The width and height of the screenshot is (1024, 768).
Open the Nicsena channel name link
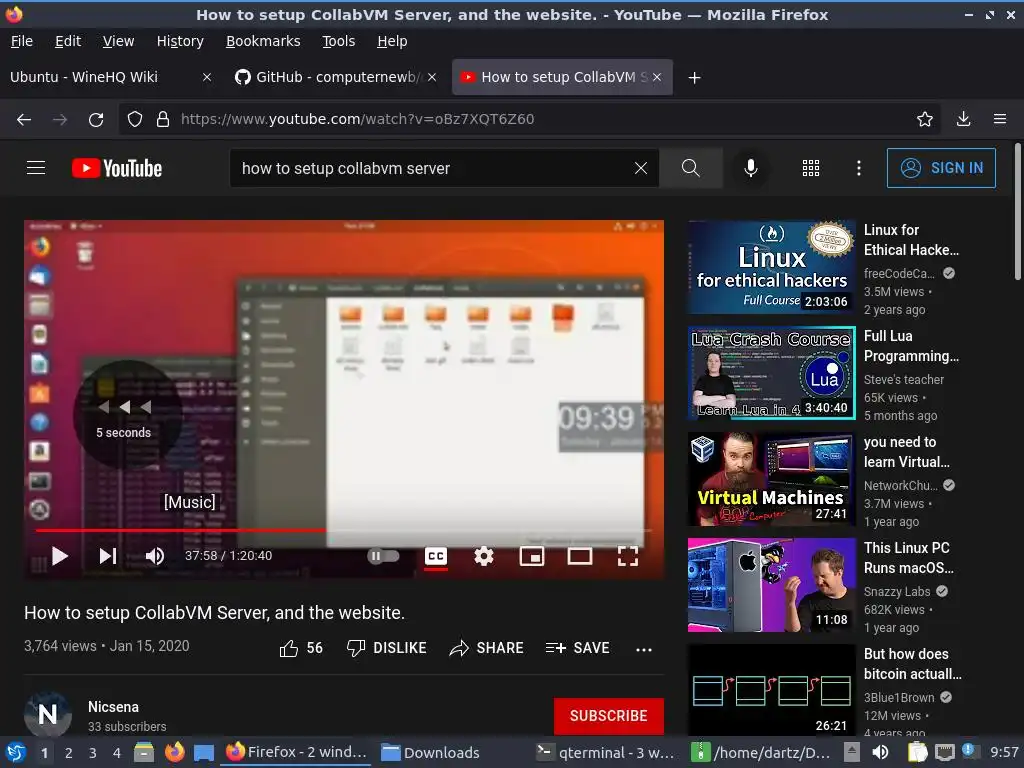[113, 707]
